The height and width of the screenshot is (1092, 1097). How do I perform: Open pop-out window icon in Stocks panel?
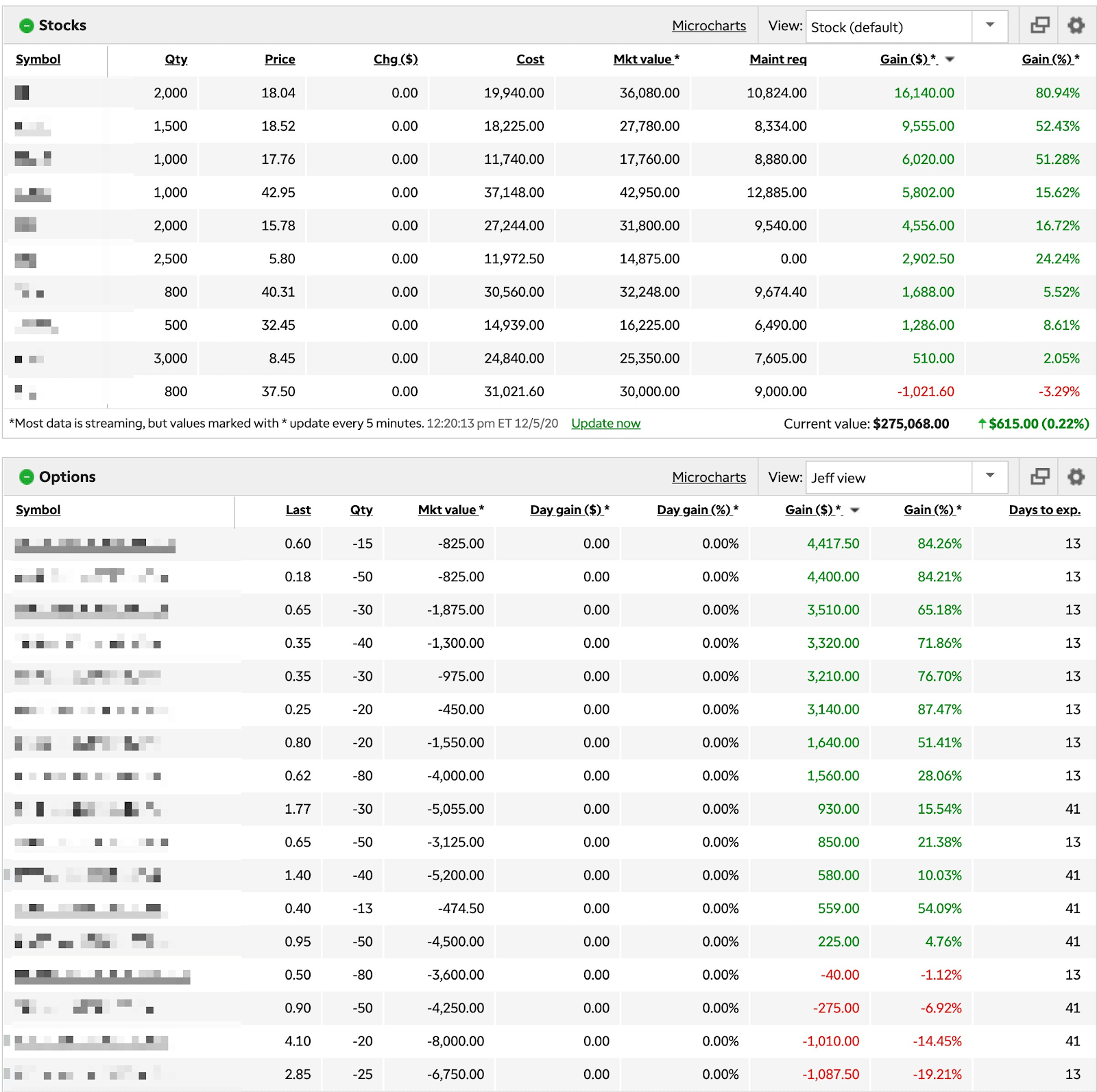click(1040, 25)
